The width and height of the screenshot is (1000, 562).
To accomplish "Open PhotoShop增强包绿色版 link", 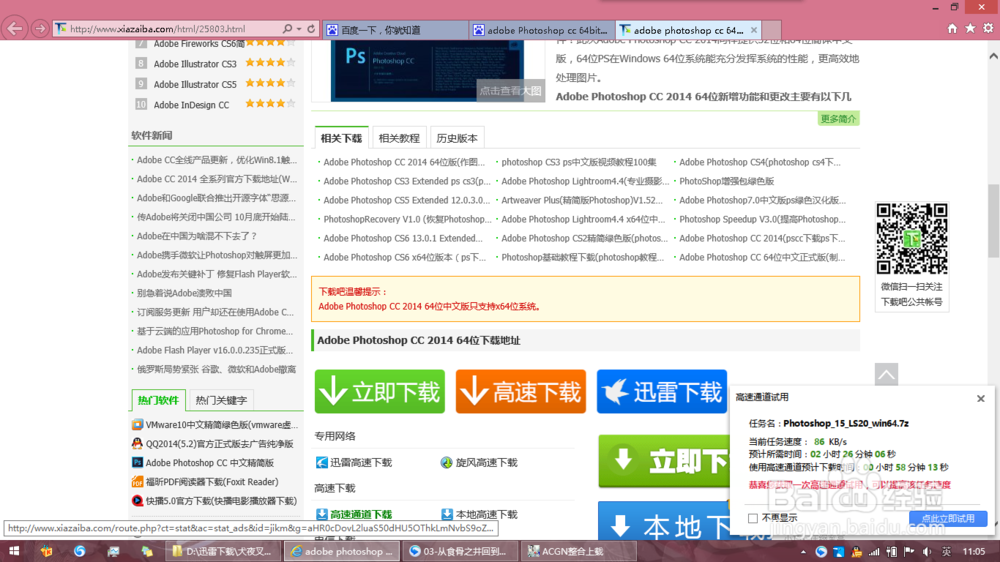I will [x=726, y=181].
